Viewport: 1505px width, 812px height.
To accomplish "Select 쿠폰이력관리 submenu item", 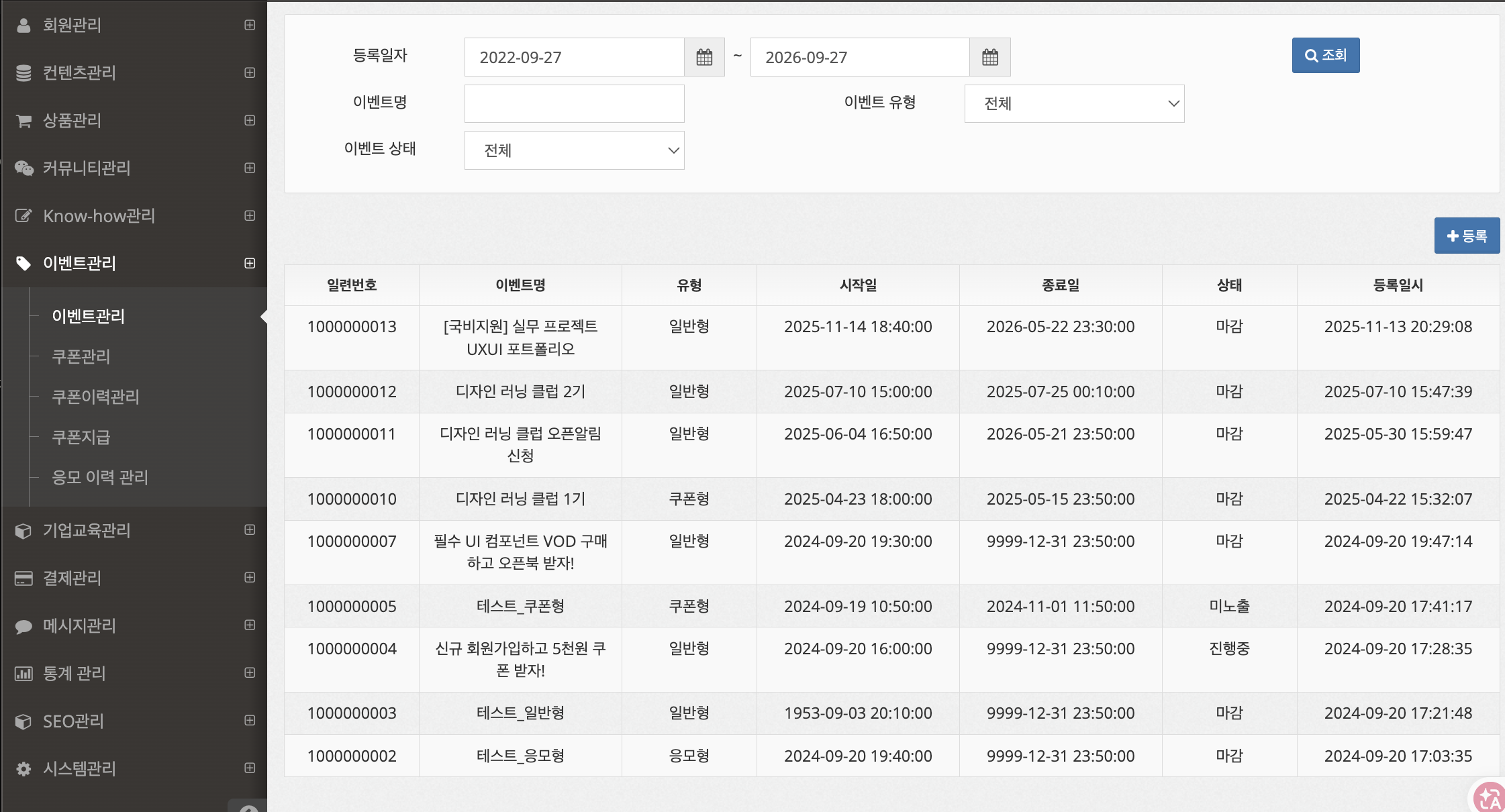I will click(96, 397).
